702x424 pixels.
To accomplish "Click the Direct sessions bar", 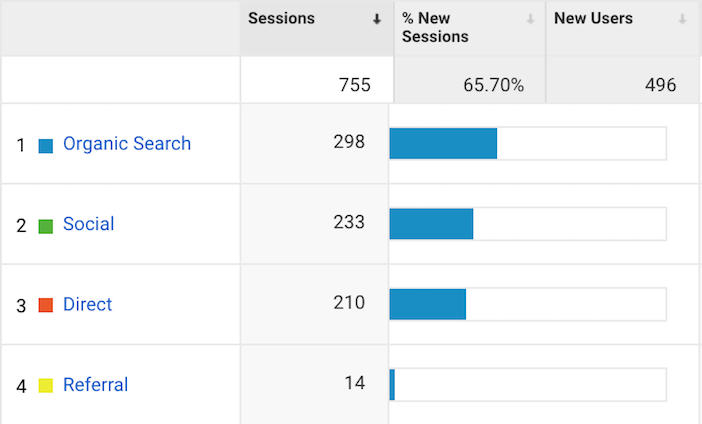I will tap(428, 304).
